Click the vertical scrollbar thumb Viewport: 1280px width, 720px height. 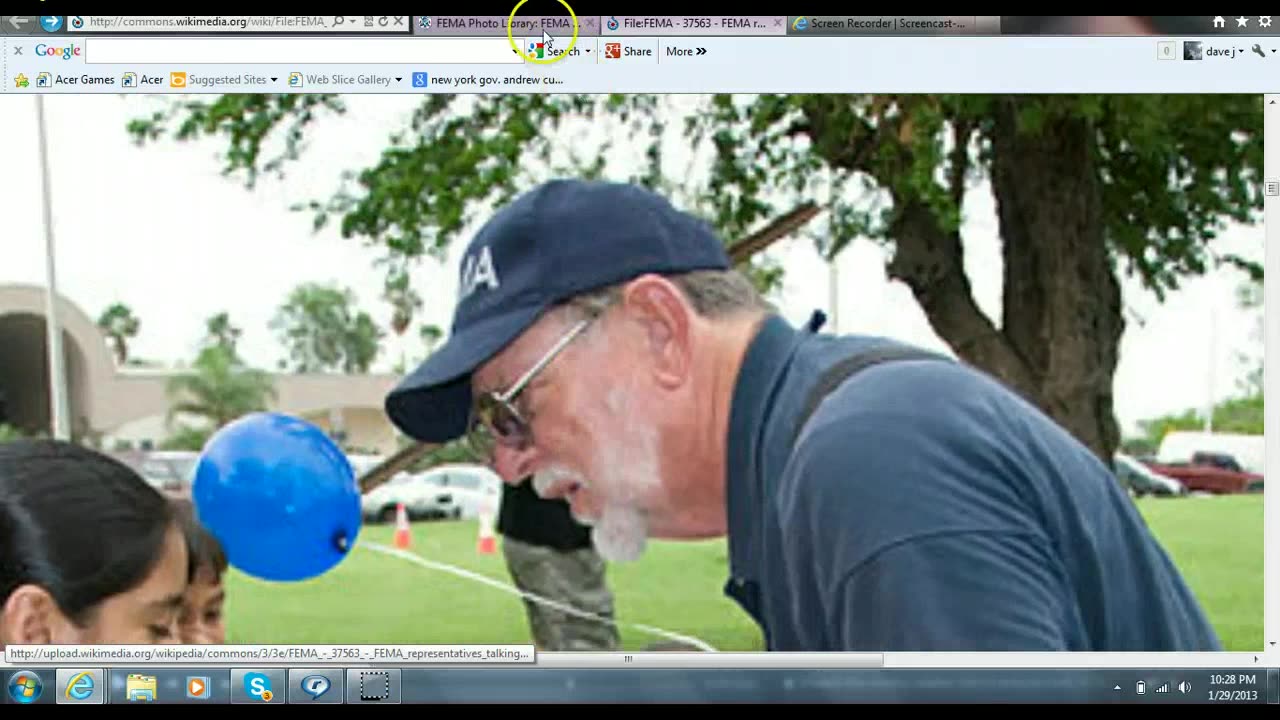tap(1272, 188)
